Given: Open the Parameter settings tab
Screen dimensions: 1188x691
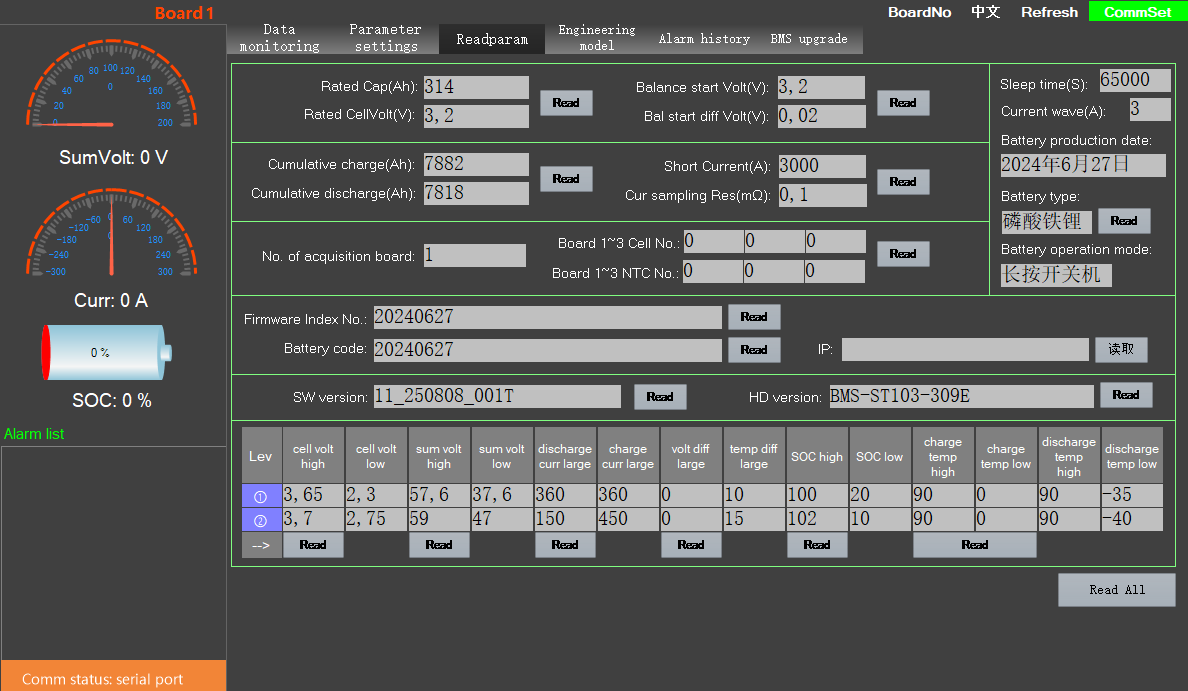Looking at the screenshot, I should click(x=386, y=38).
